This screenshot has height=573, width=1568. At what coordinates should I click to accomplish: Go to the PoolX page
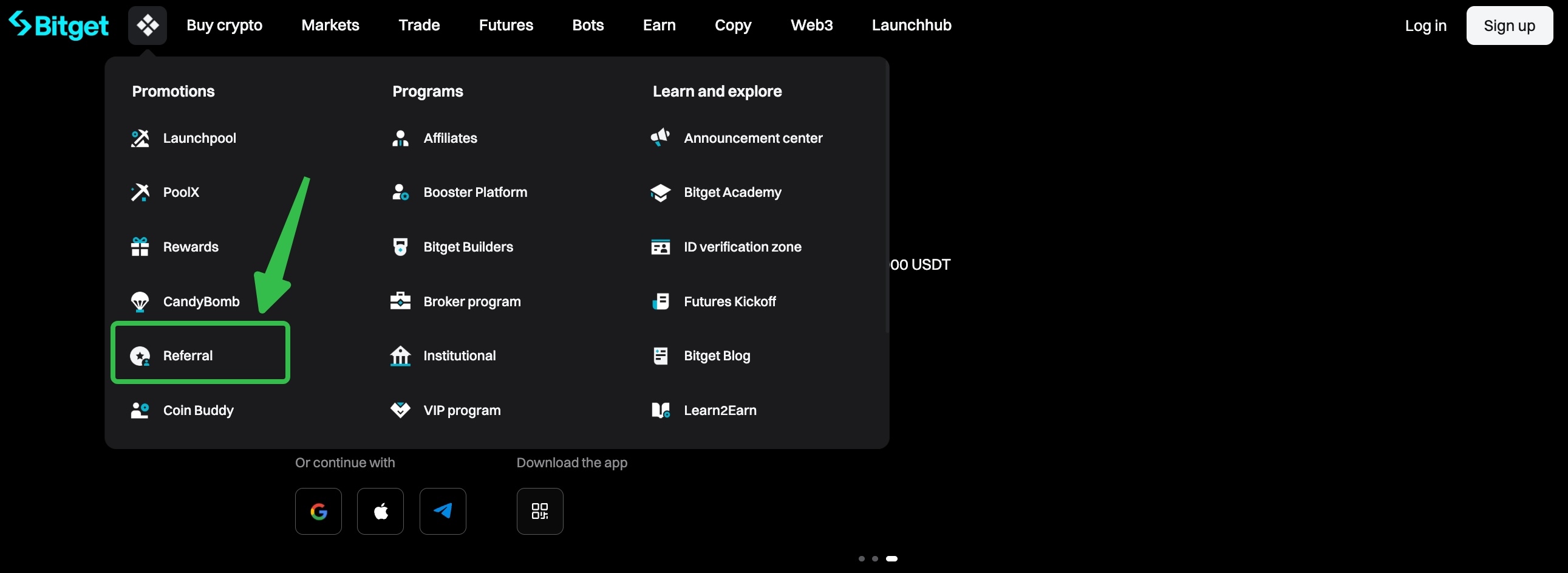[182, 193]
